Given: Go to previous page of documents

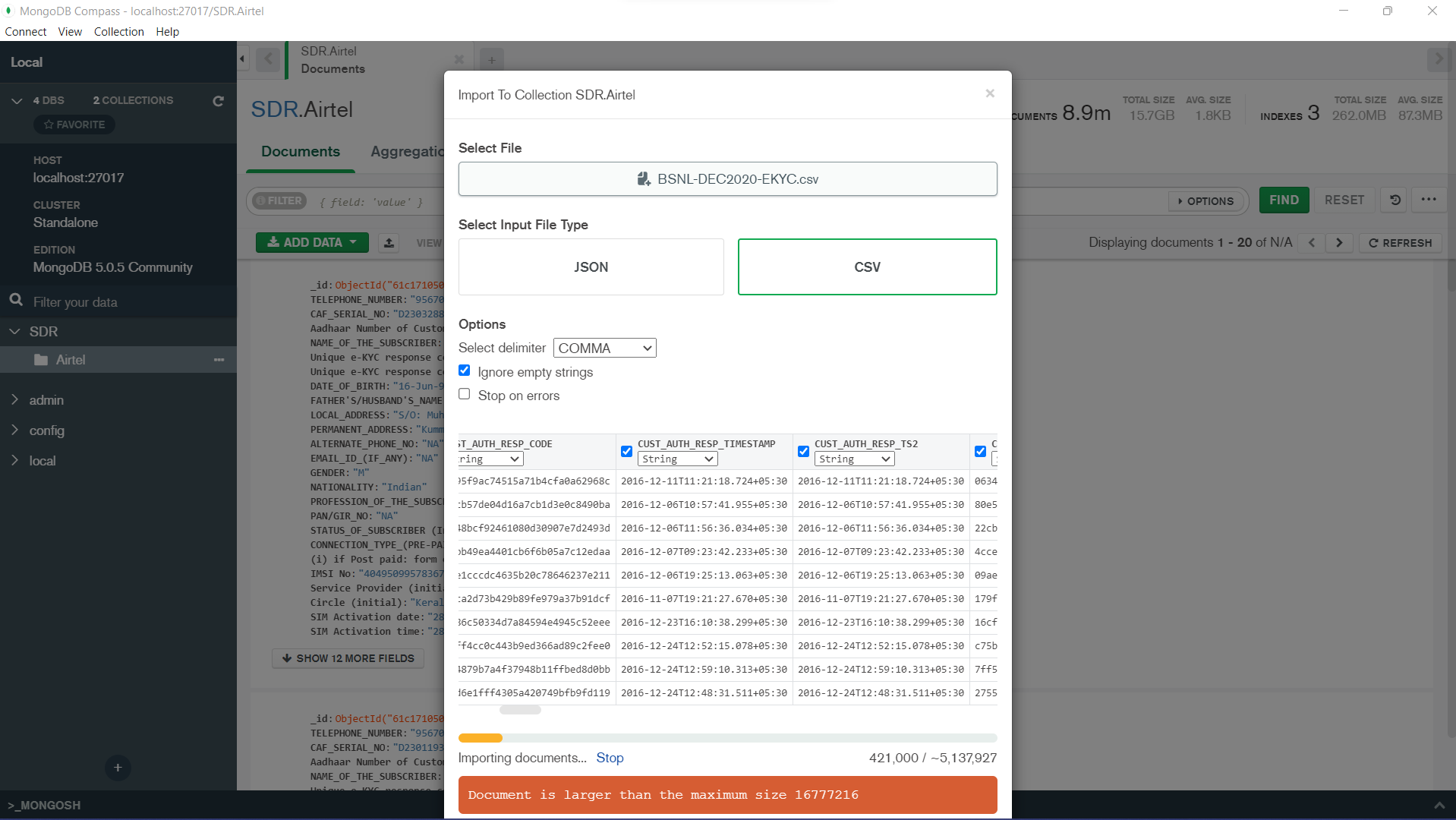Looking at the screenshot, I should coord(1312,243).
